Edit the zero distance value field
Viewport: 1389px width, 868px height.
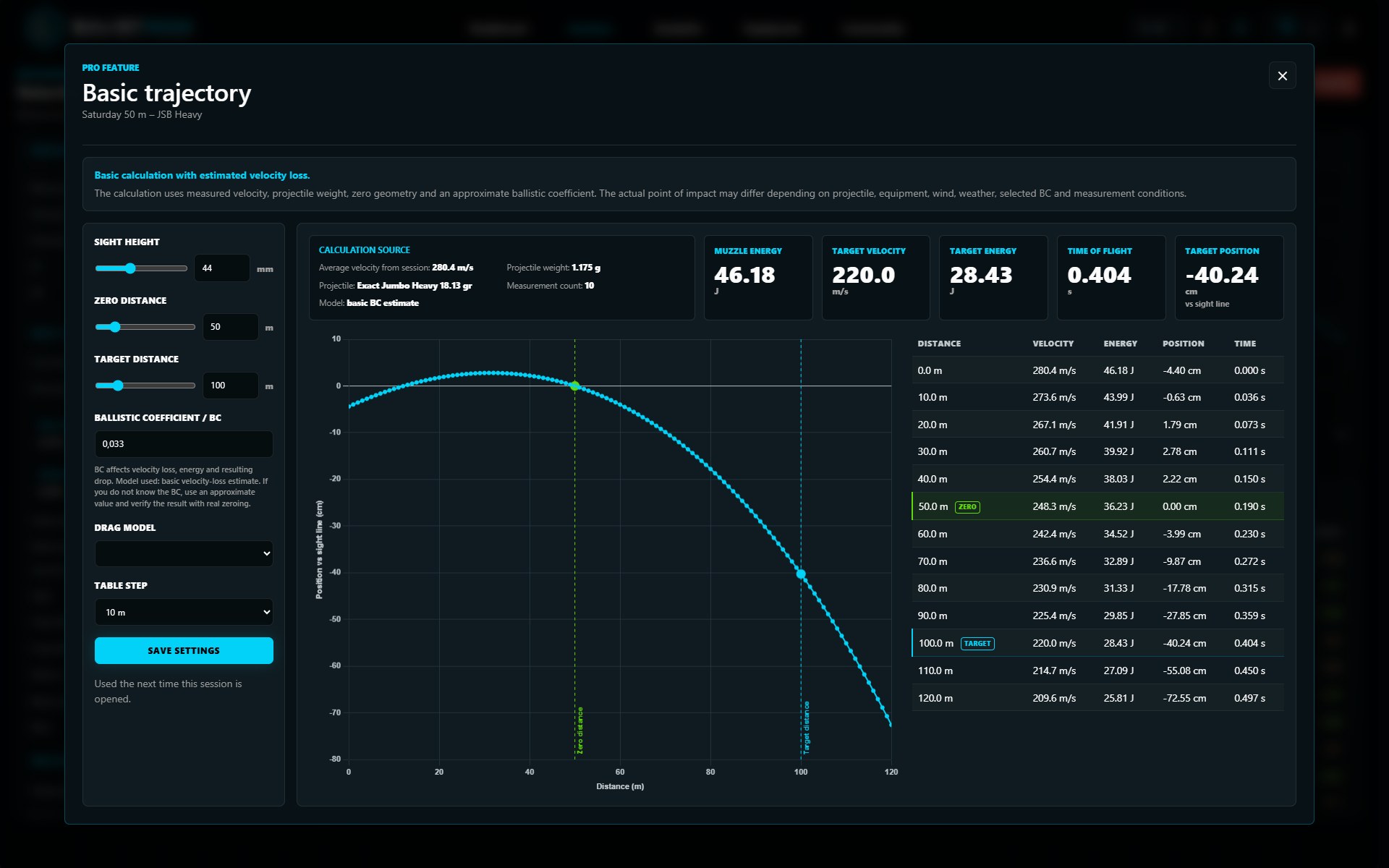click(230, 327)
